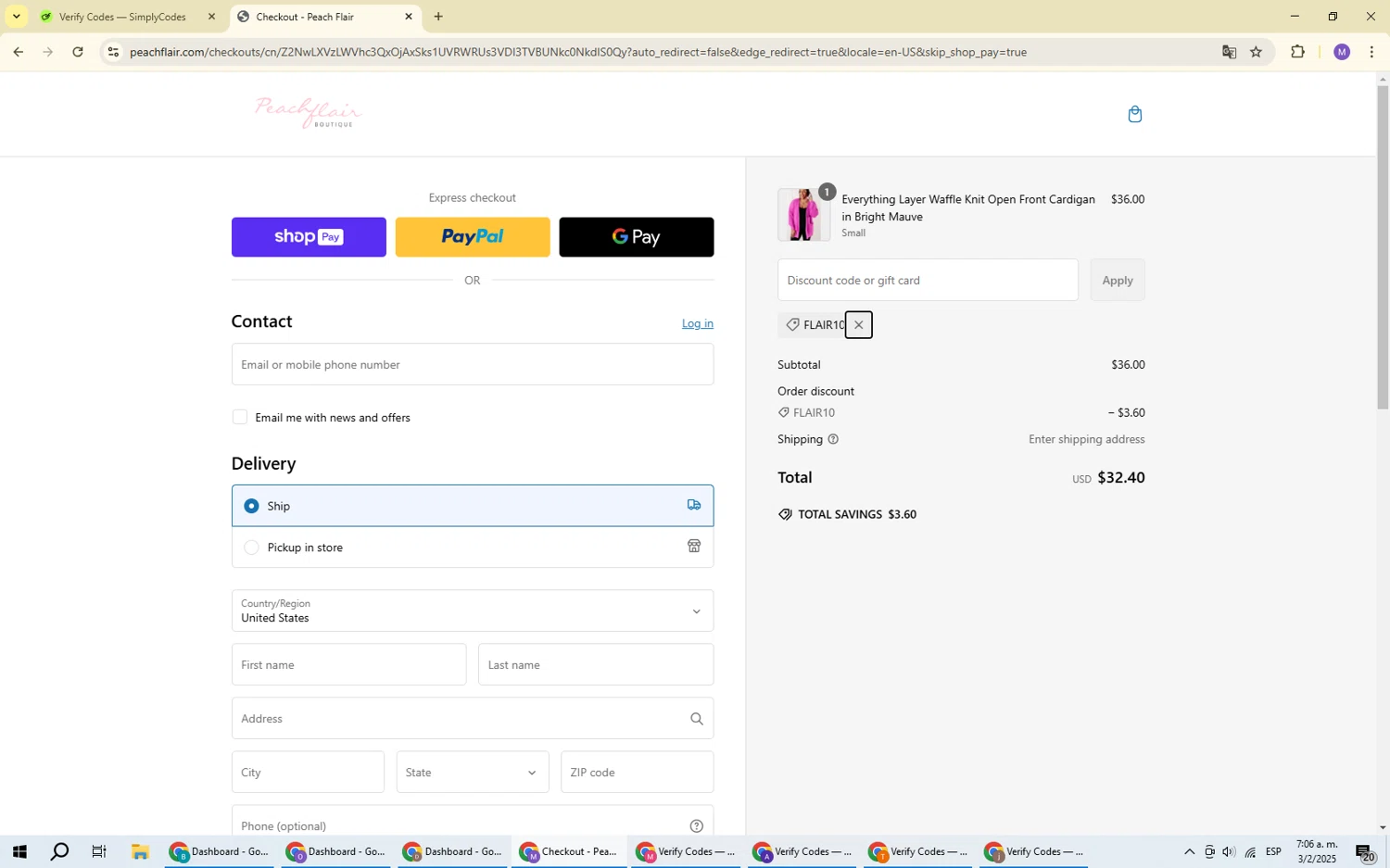The width and height of the screenshot is (1390, 868).
Task: Click the browser address bar URL
Action: [x=578, y=52]
